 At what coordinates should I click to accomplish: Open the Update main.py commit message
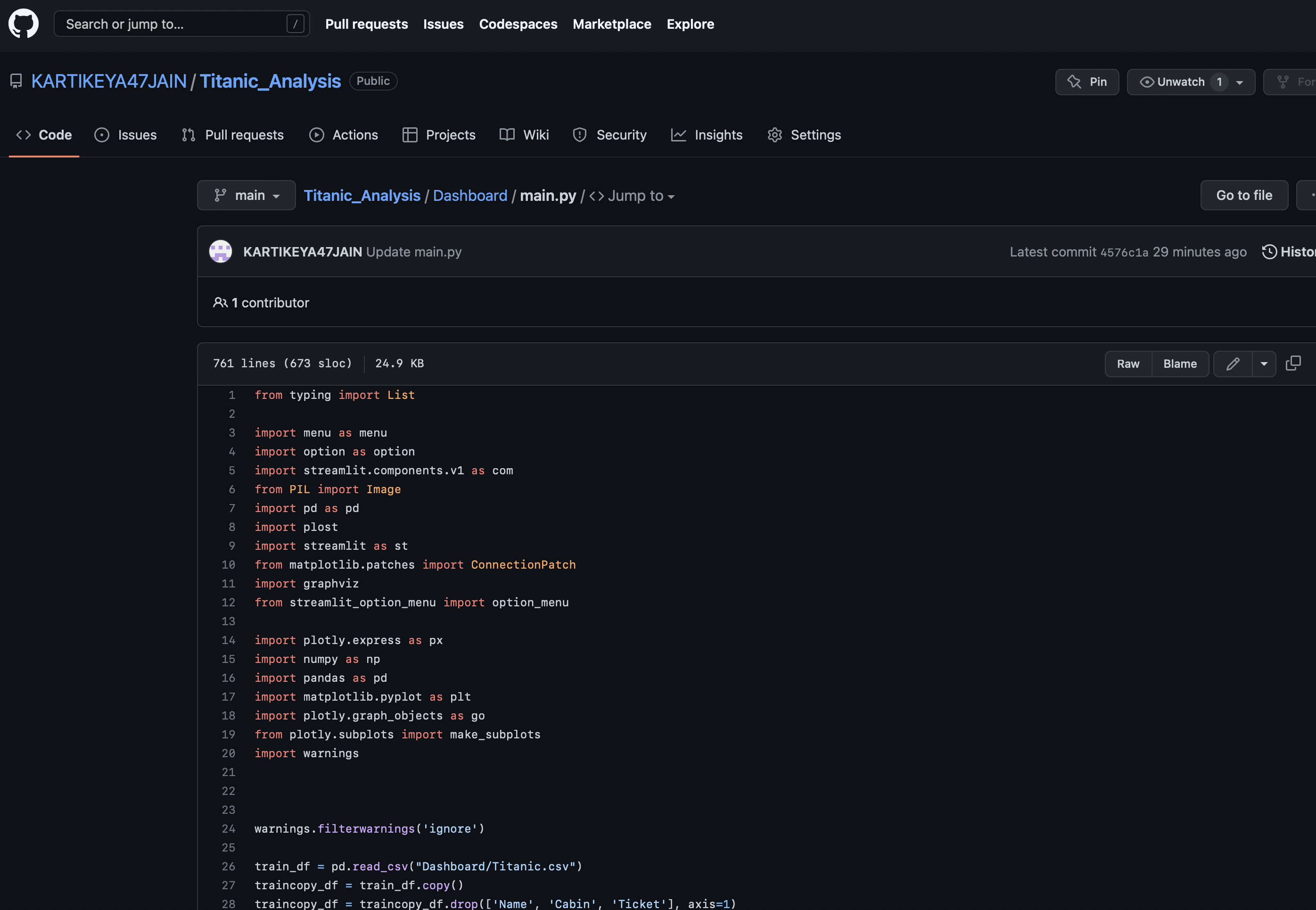click(414, 252)
